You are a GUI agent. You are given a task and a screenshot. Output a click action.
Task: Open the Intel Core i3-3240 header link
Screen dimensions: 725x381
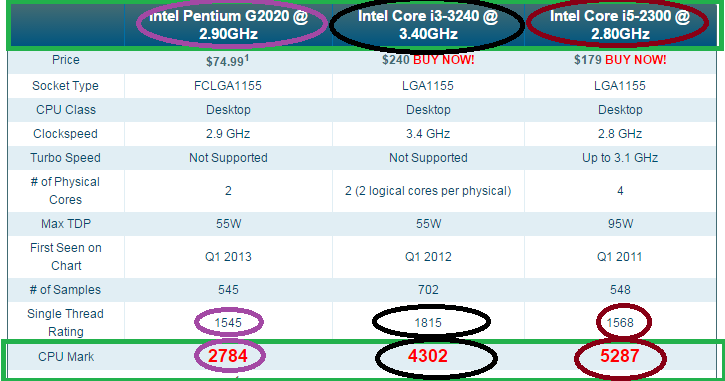point(428,25)
